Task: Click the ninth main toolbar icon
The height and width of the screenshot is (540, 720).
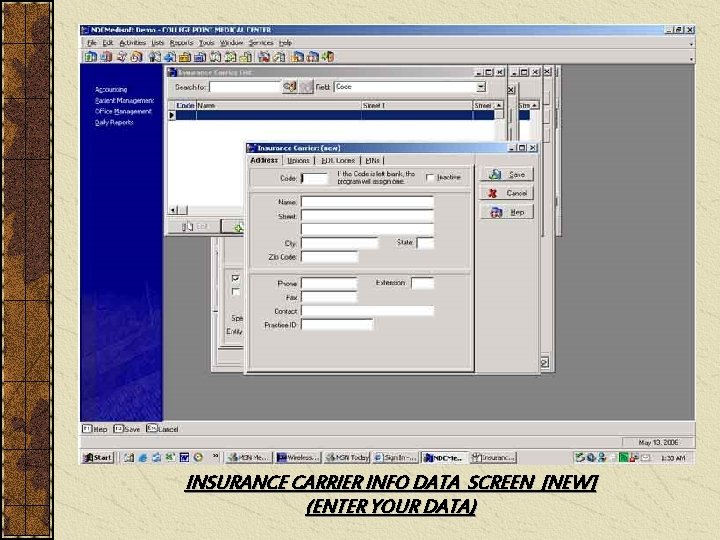Action: (x=215, y=56)
